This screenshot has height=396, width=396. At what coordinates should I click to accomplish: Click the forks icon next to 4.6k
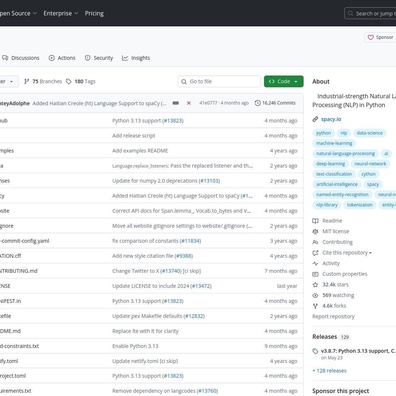(315, 306)
